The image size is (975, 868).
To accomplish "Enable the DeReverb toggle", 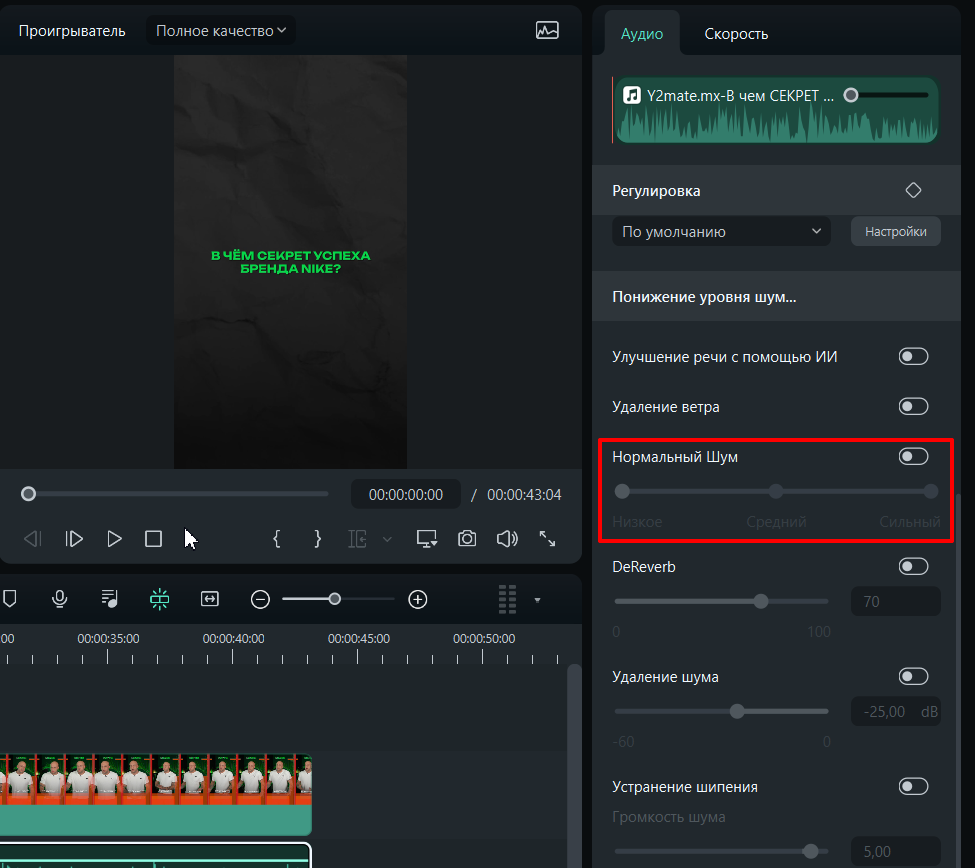I will coord(913,566).
